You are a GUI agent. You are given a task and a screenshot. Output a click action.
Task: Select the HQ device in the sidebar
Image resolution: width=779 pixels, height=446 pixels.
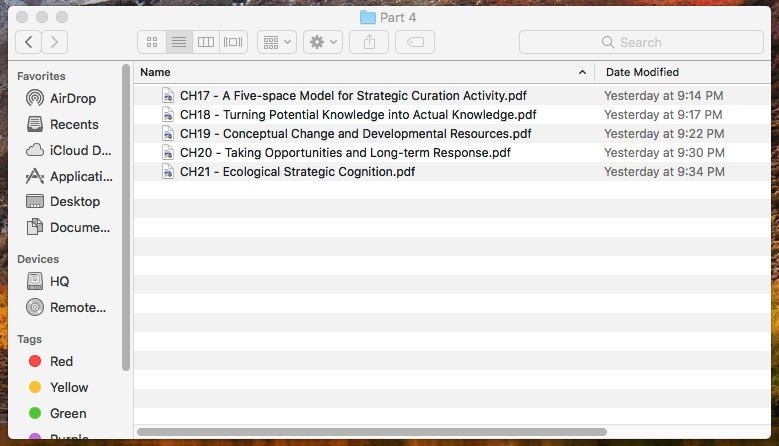[x=59, y=281]
